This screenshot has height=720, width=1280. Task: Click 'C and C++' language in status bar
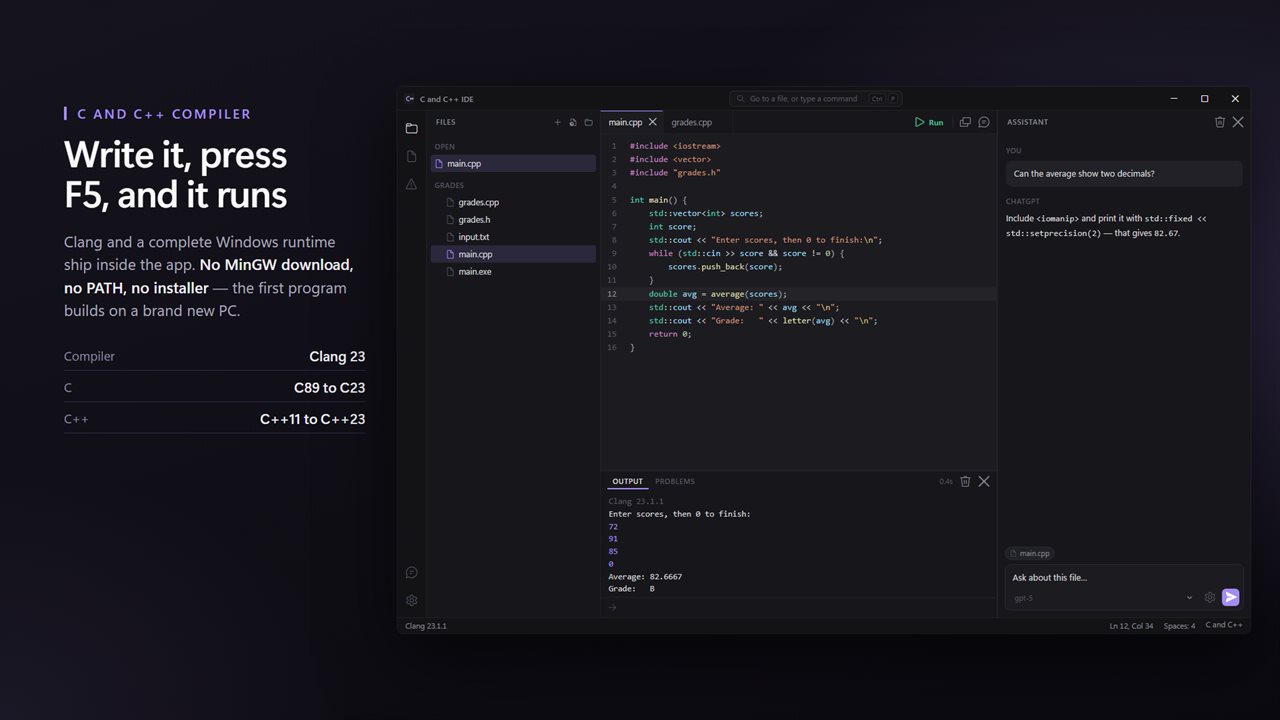(1224, 626)
